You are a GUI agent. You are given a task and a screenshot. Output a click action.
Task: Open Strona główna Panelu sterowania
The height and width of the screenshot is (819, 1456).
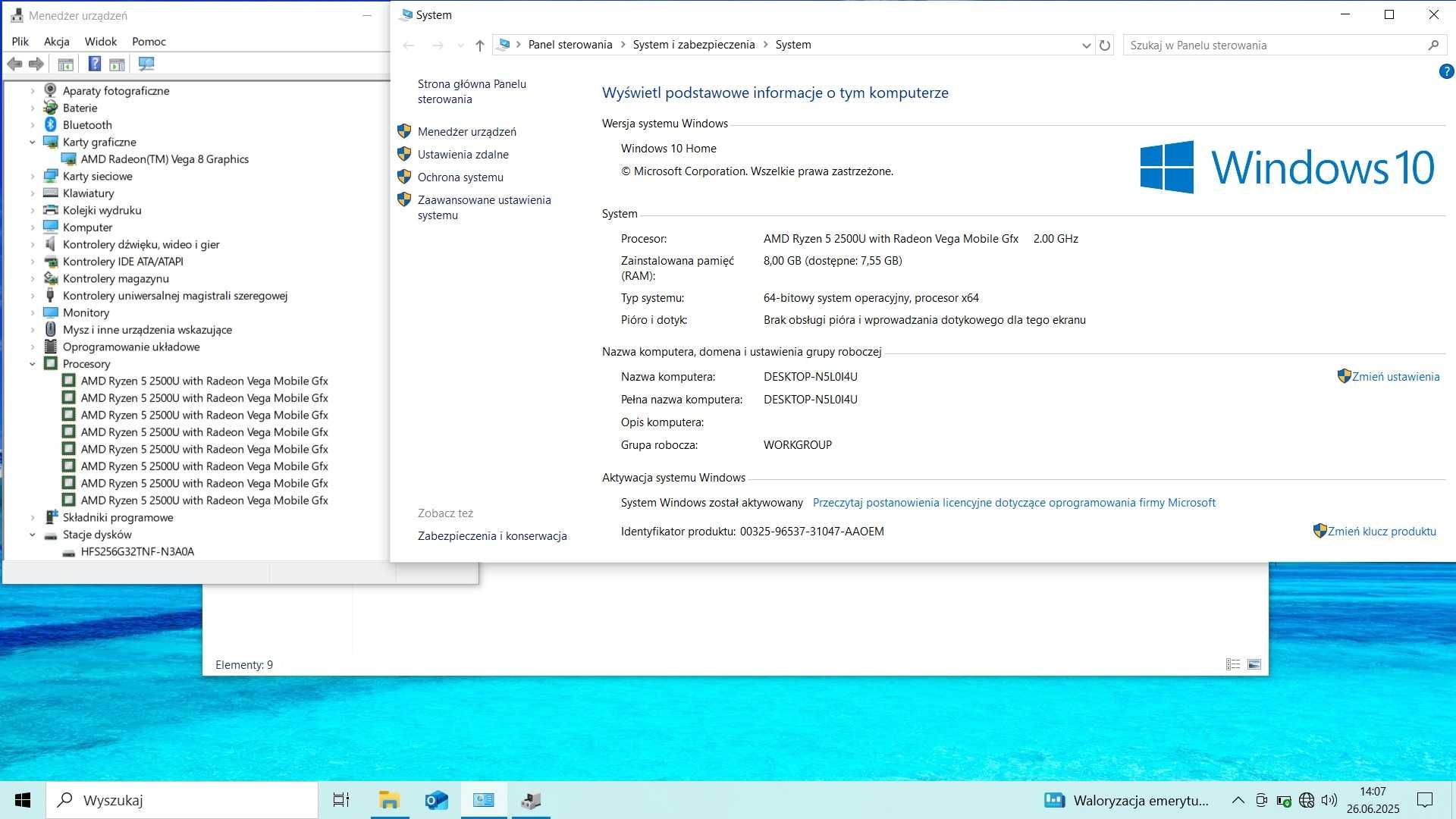tap(472, 91)
